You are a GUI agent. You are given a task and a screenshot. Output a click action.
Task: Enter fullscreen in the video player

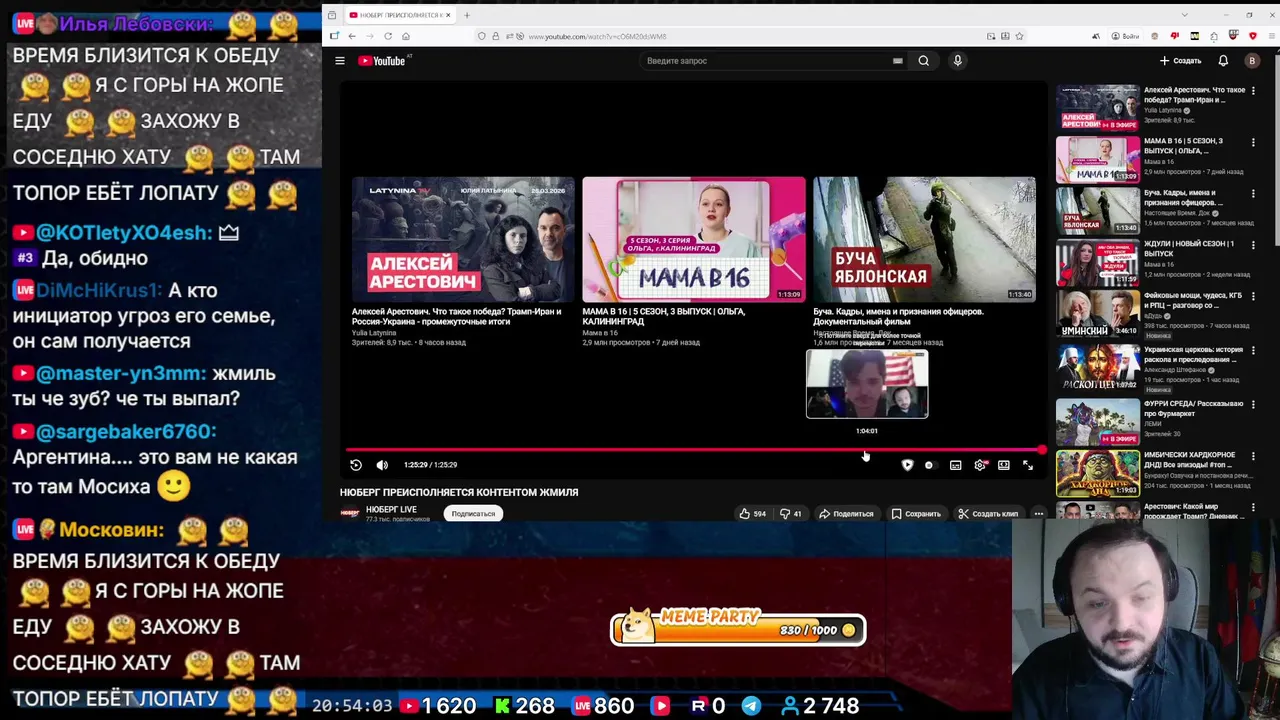(x=1028, y=465)
